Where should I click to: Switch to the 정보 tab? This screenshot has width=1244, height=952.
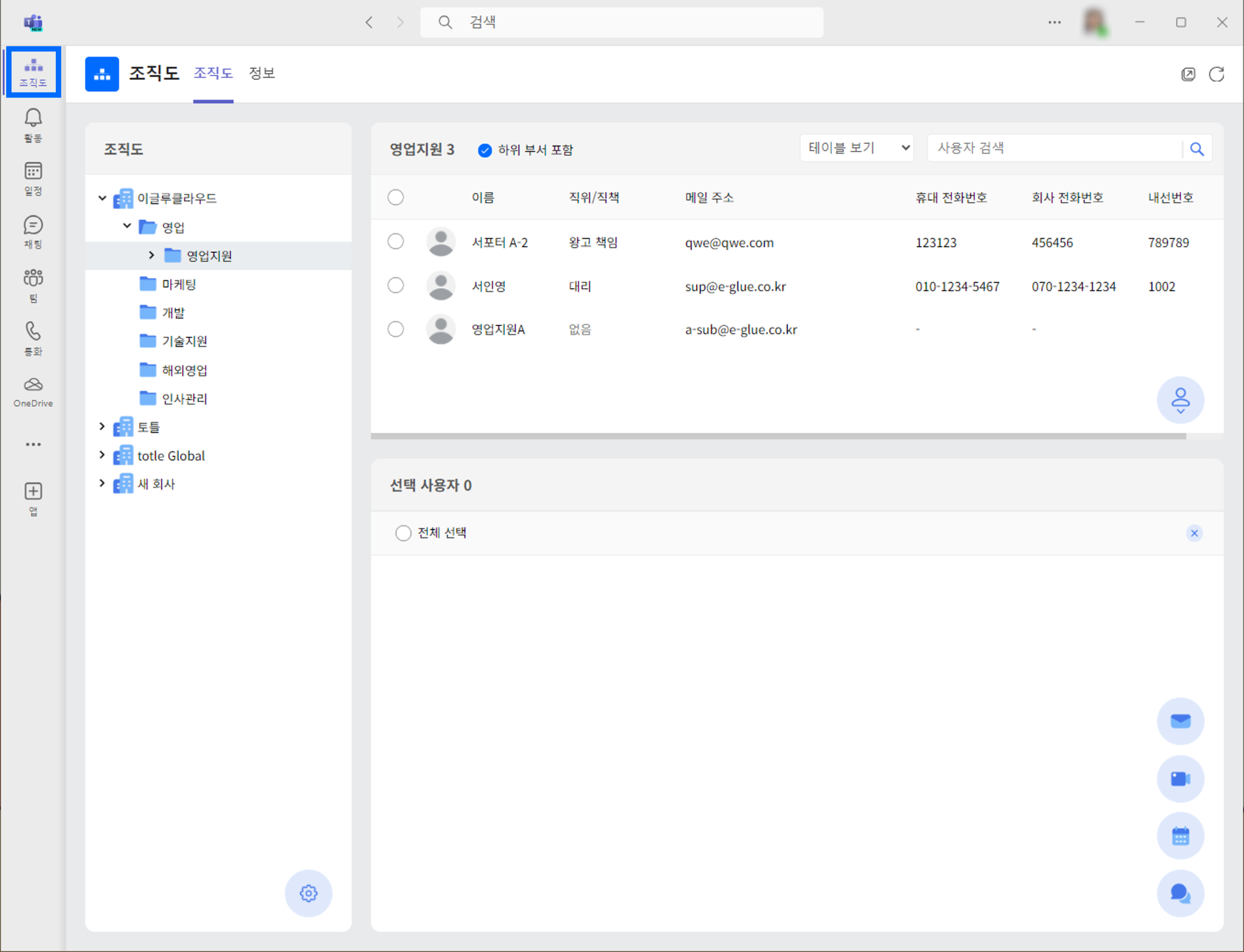pyautogui.click(x=261, y=73)
